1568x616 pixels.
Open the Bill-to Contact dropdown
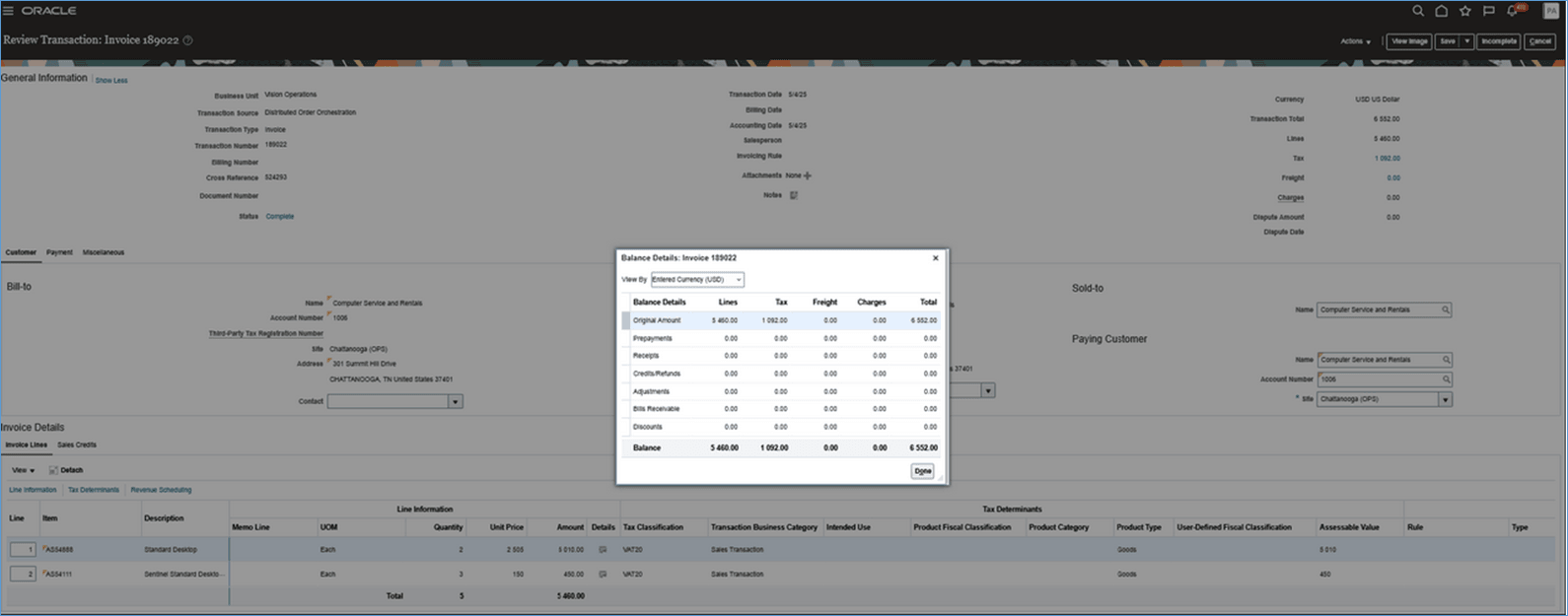tap(455, 402)
